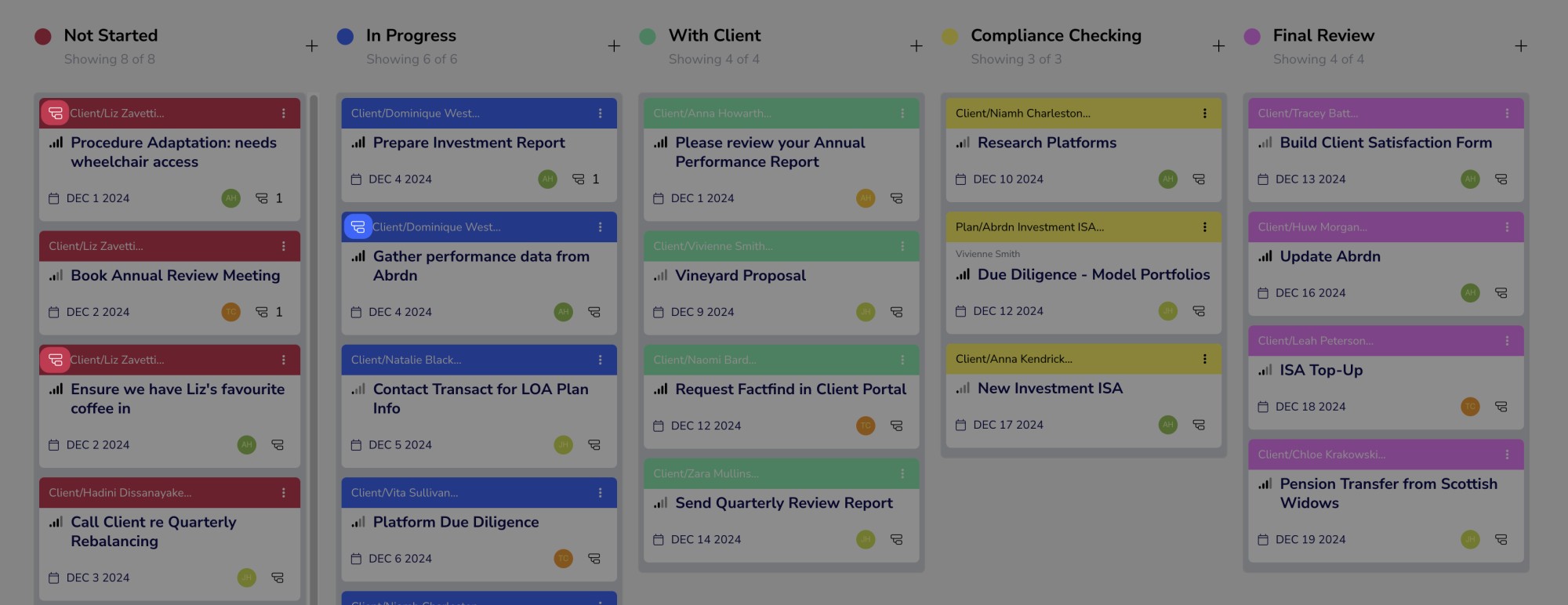This screenshot has width=1568, height=605.
Task: Click subtask icon on New Investment ISA card
Action: click(x=1199, y=425)
